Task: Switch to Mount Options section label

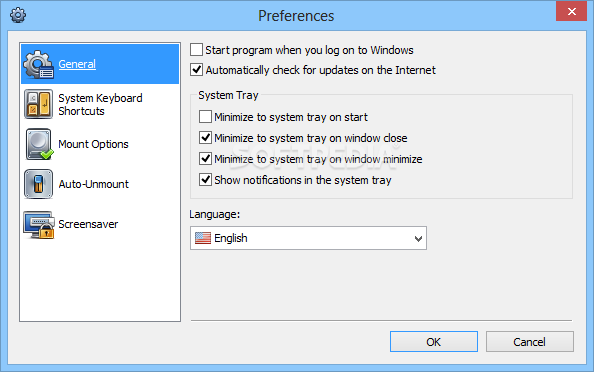Action: point(93,144)
